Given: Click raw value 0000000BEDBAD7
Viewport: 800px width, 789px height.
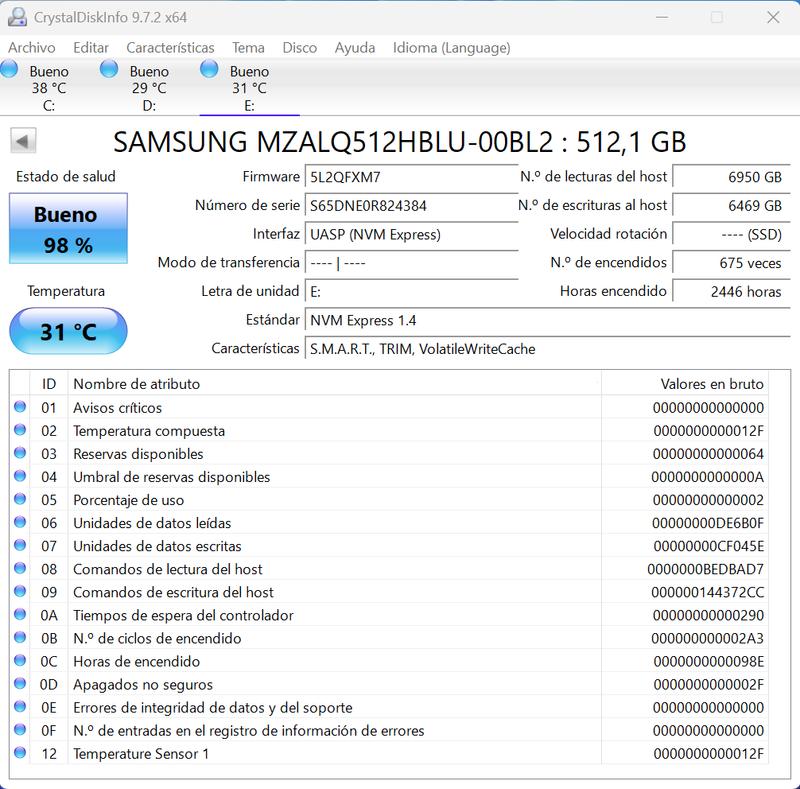Looking at the screenshot, I should [706, 569].
